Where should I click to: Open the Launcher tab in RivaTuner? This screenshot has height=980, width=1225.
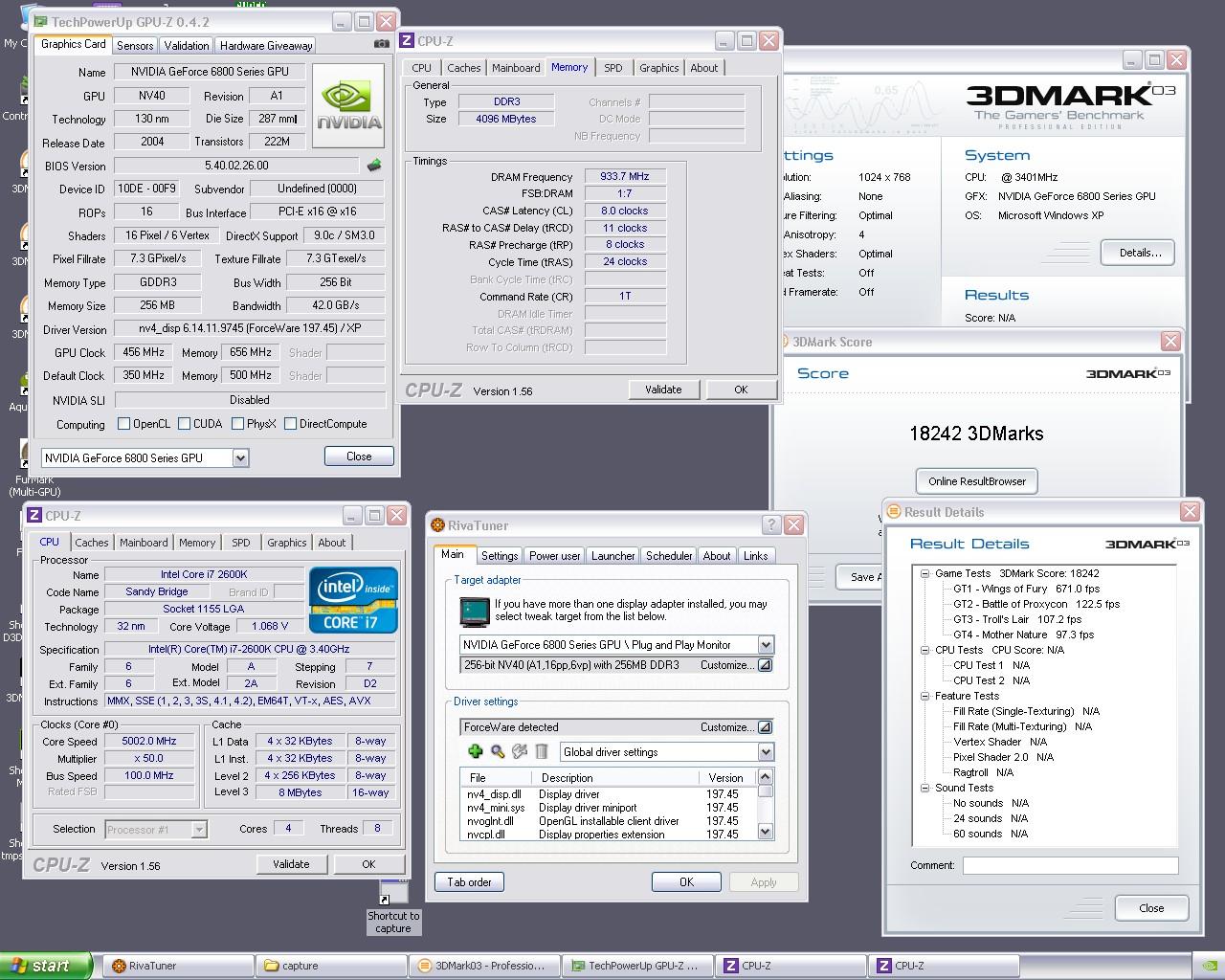pyautogui.click(x=612, y=556)
